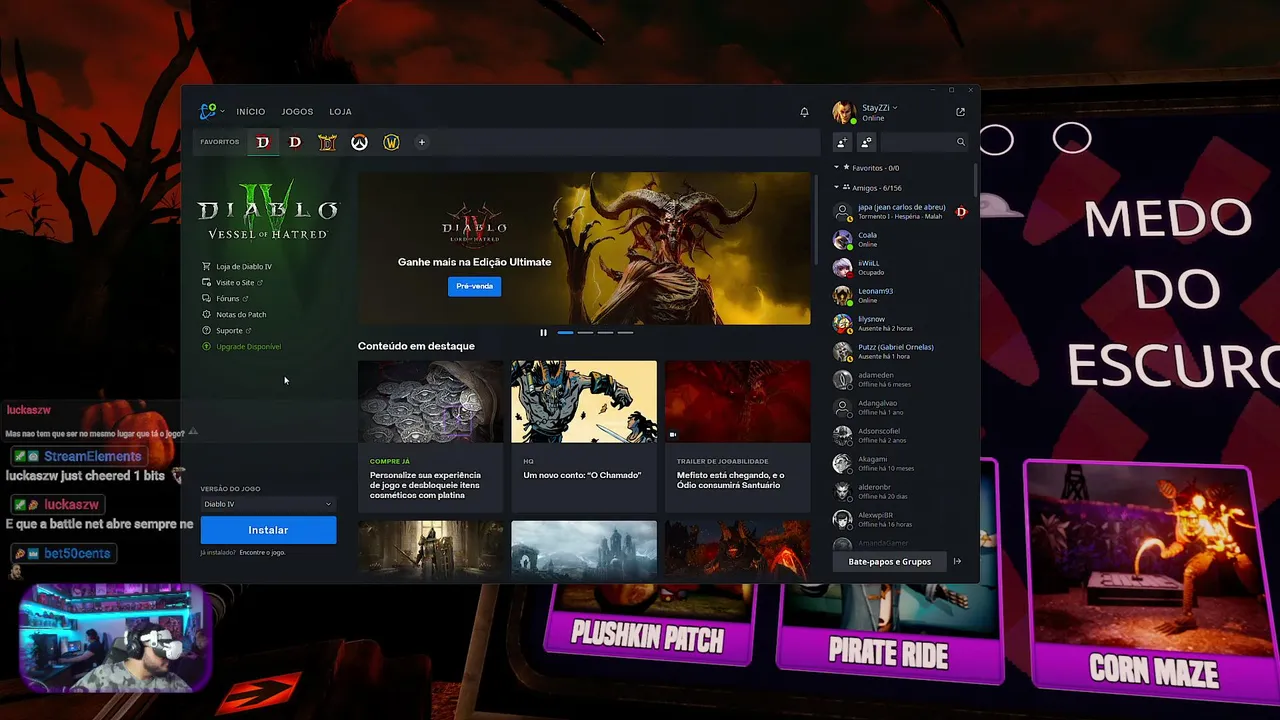Select the fourth carousel slide indicator

tap(625, 333)
